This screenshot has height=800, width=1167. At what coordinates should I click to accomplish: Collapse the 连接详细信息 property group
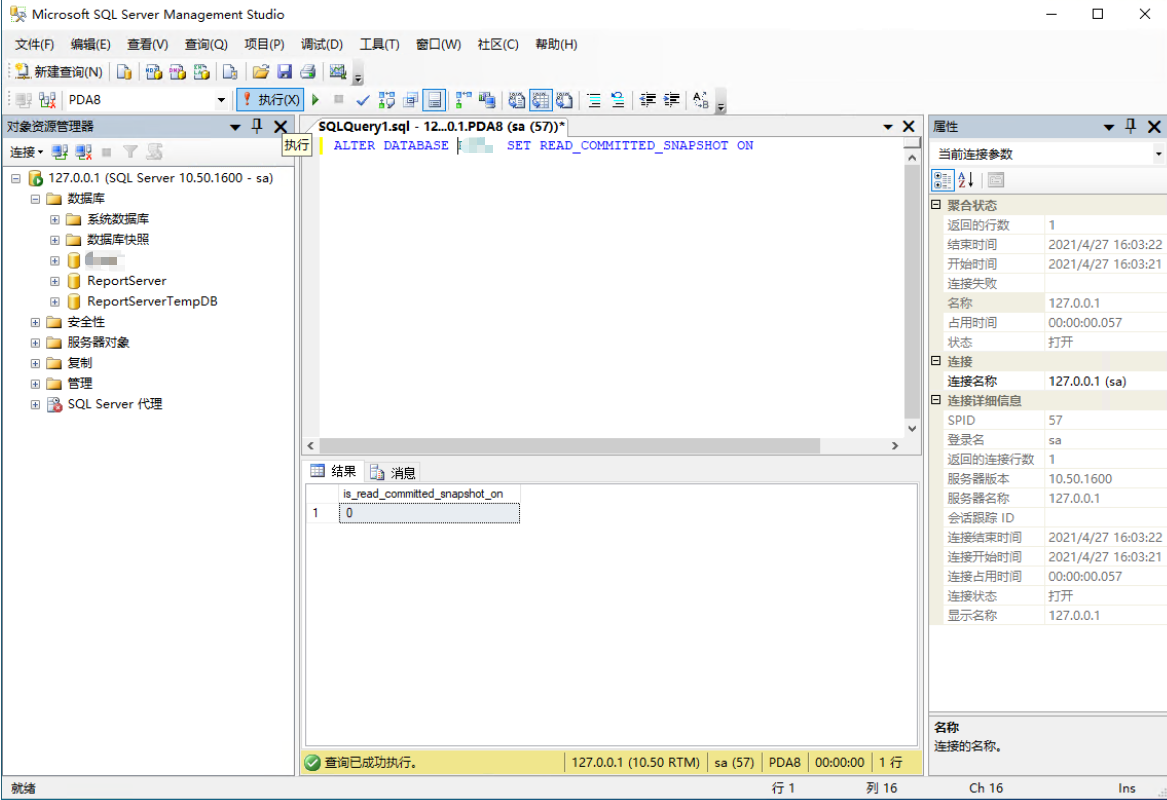(x=936, y=400)
